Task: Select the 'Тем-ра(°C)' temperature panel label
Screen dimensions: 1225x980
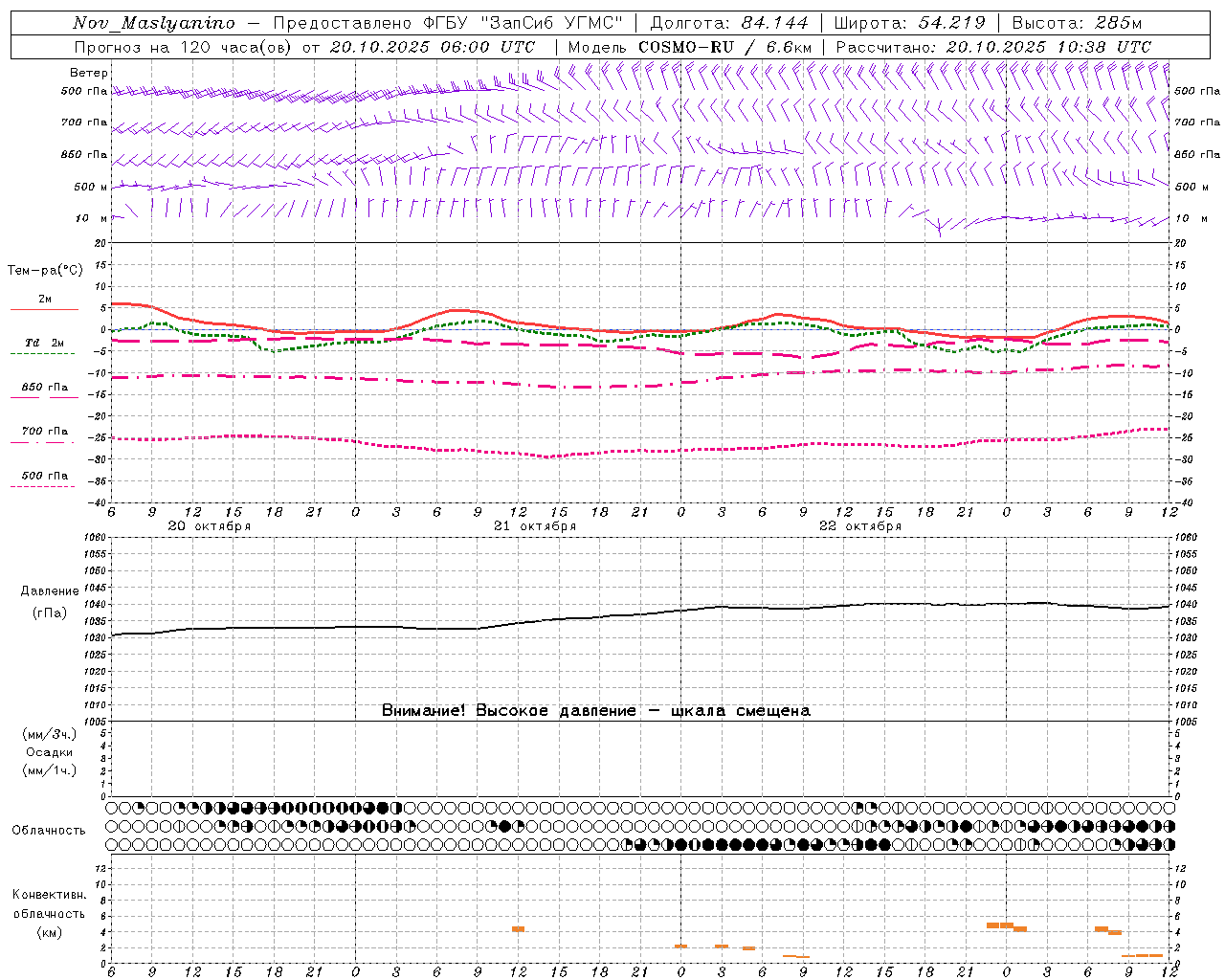Action: [x=45, y=271]
